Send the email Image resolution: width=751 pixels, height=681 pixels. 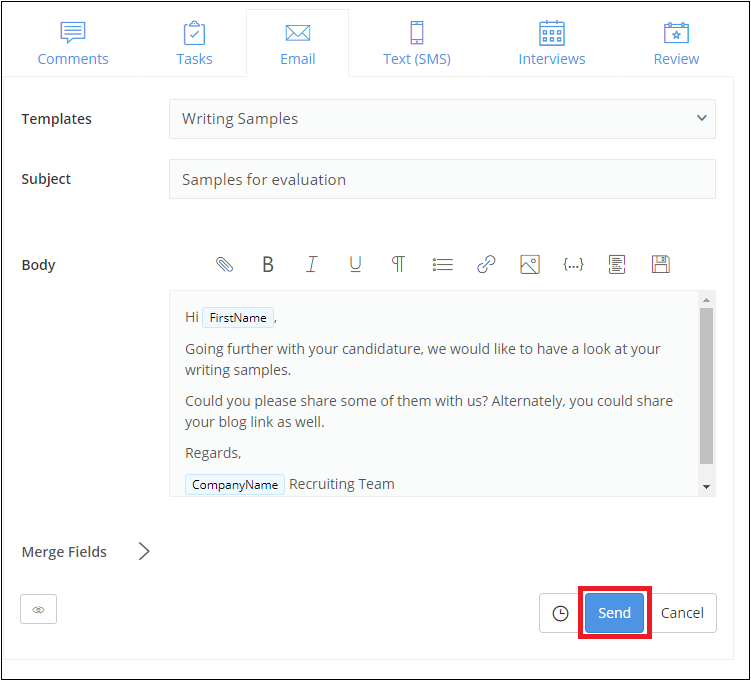click(x=614, y=613)
